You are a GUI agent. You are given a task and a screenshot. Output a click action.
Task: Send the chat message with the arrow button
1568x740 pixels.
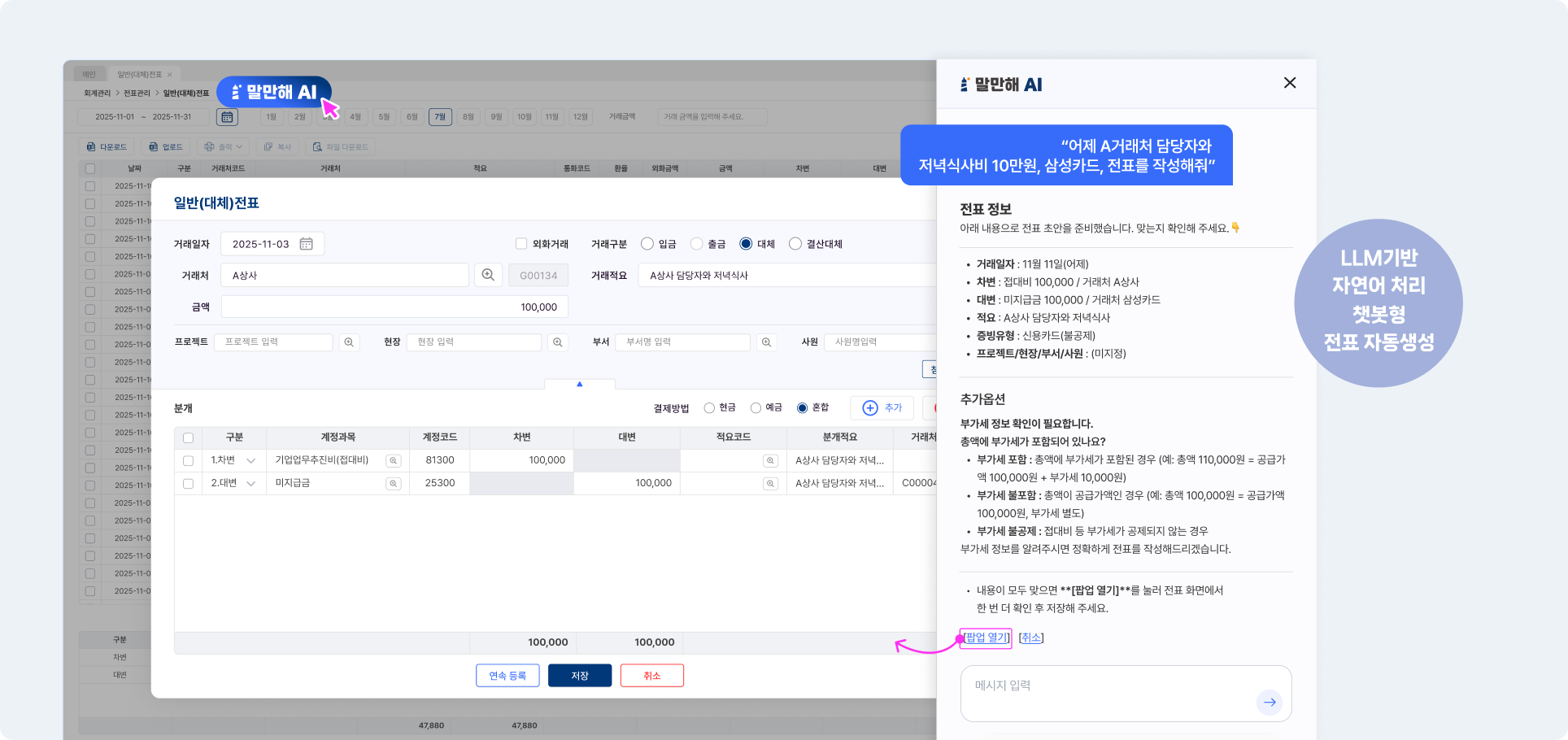pos(1270,702)
